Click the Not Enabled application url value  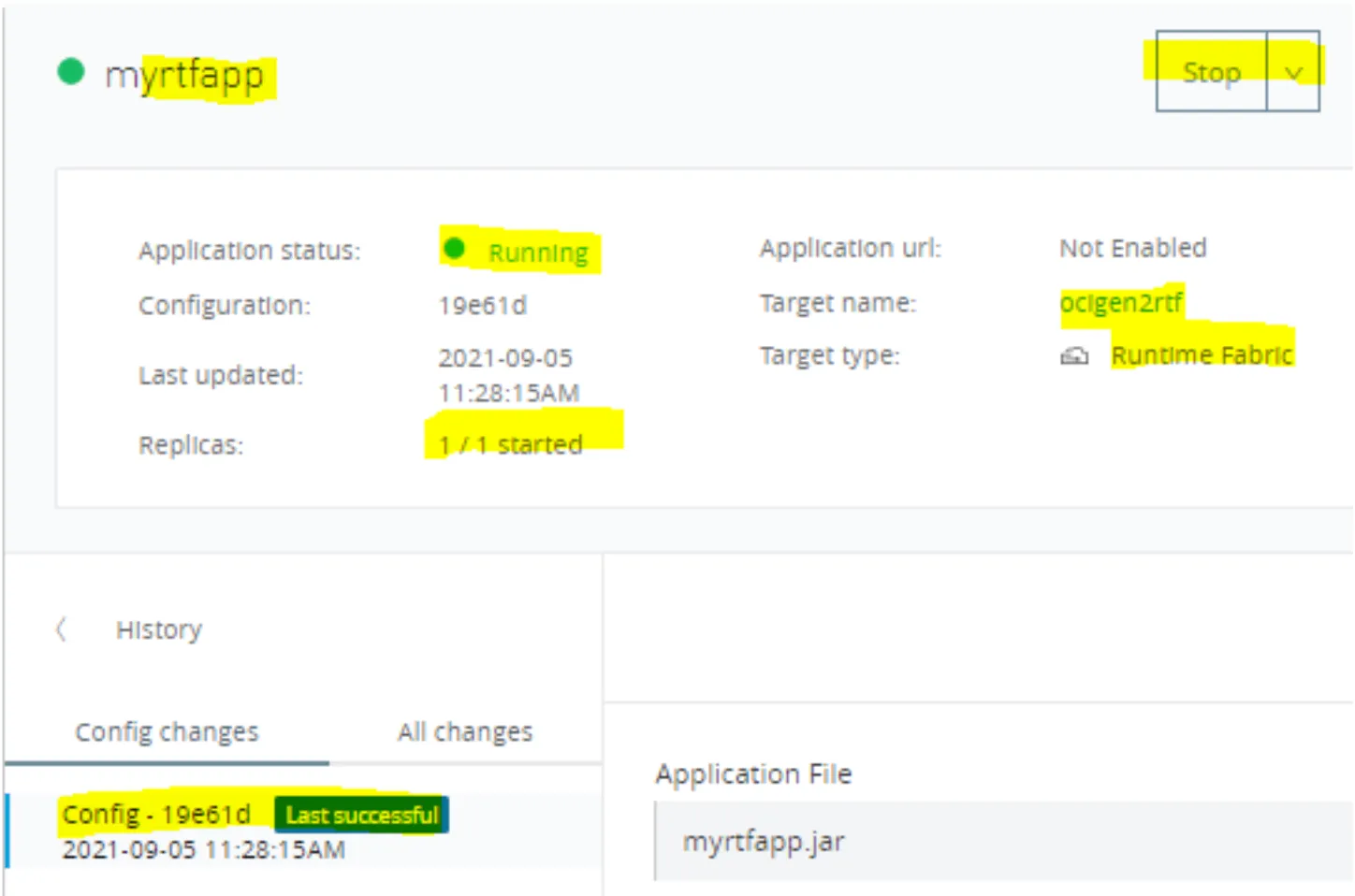coord(1132,248)
